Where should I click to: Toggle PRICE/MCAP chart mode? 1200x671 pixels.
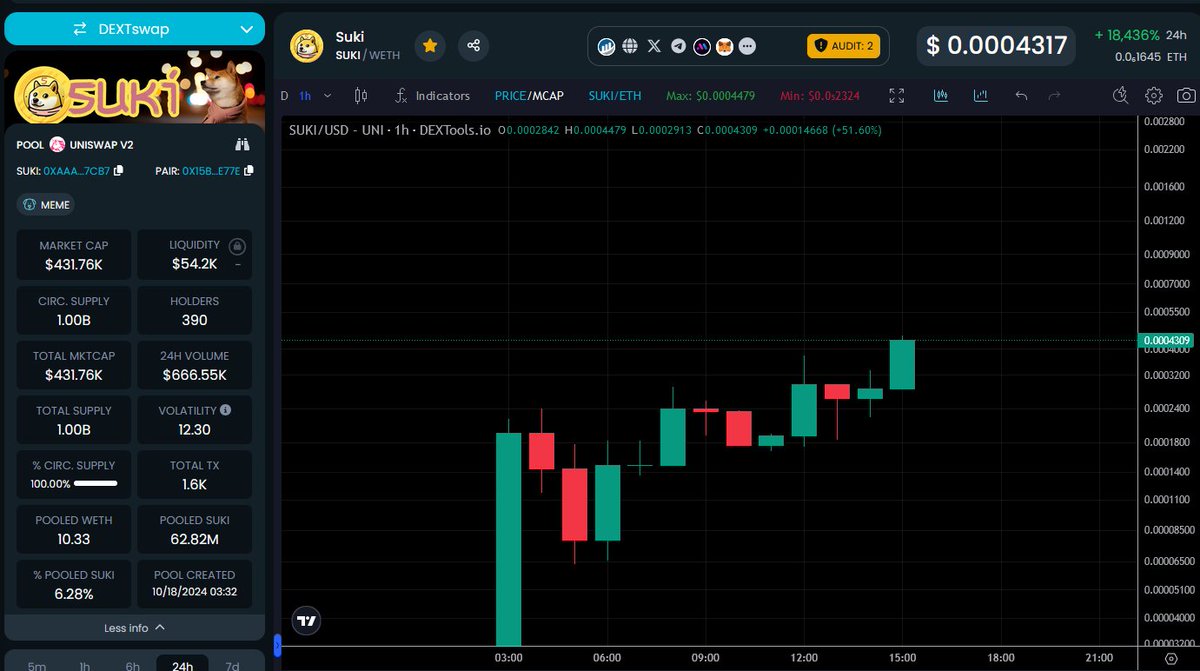(x=529, y=96)
